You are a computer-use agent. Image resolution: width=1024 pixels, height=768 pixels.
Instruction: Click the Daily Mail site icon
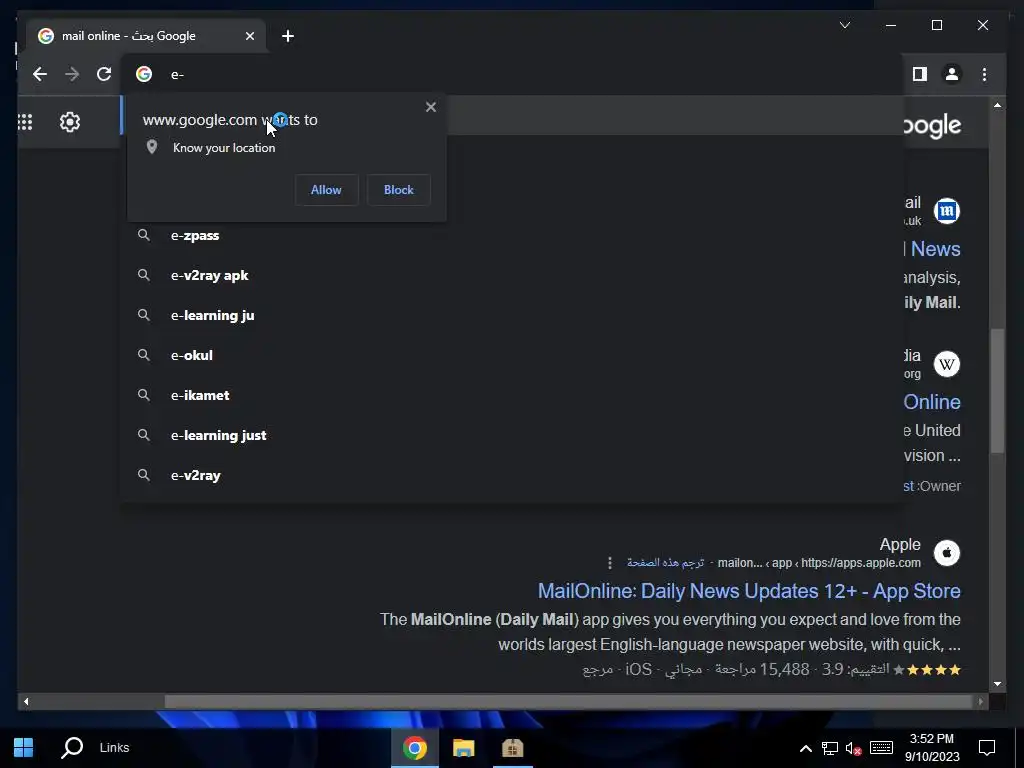[947, 211]
